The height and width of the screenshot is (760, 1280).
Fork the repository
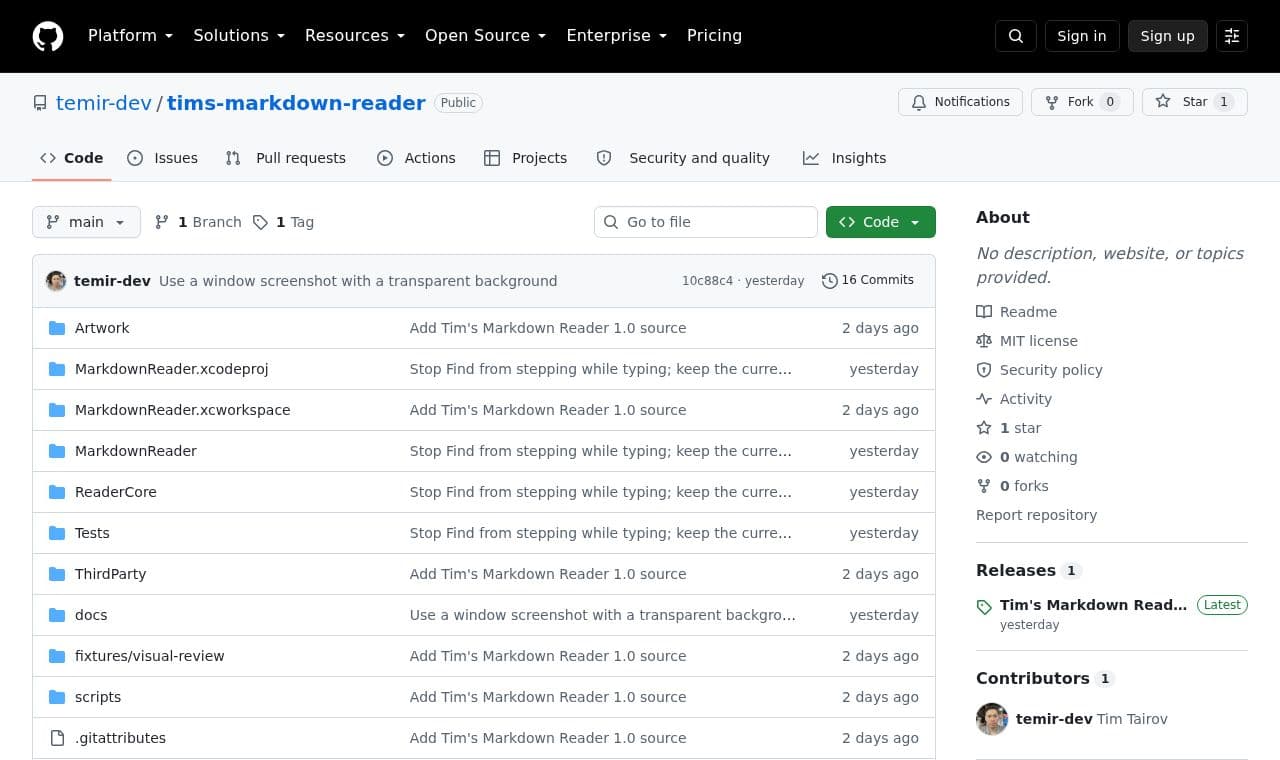[1082, 102]
